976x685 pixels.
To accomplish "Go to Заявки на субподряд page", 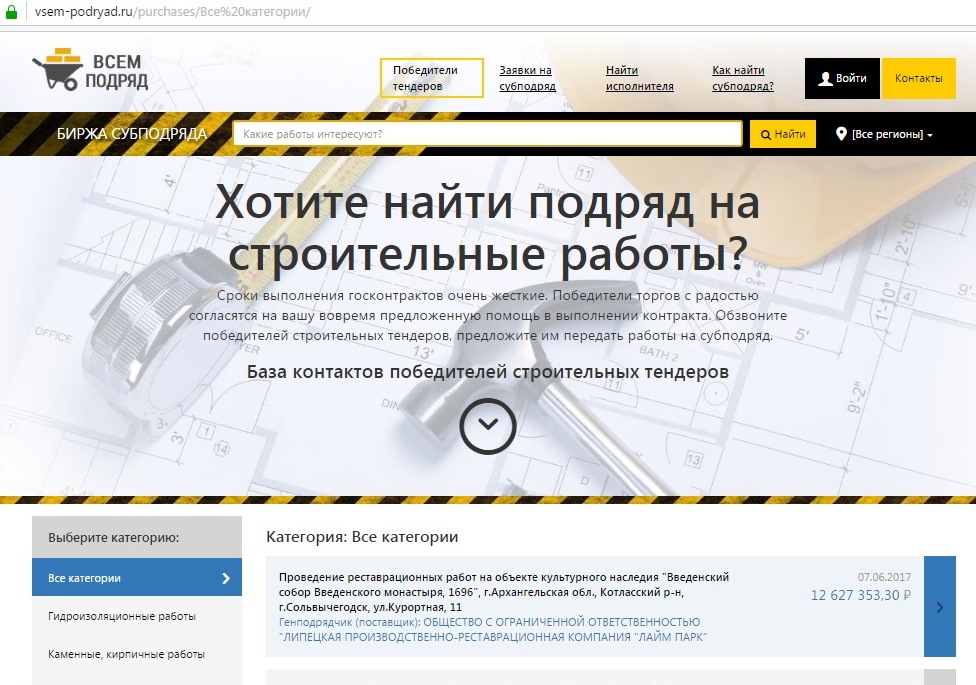I will (527, 78).
